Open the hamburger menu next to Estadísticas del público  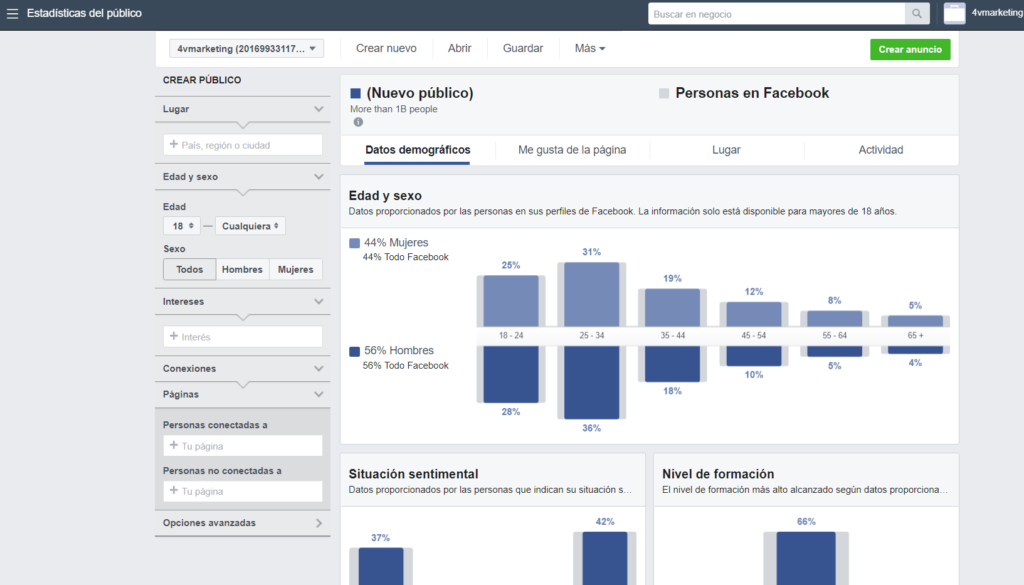tap(13, 14)
